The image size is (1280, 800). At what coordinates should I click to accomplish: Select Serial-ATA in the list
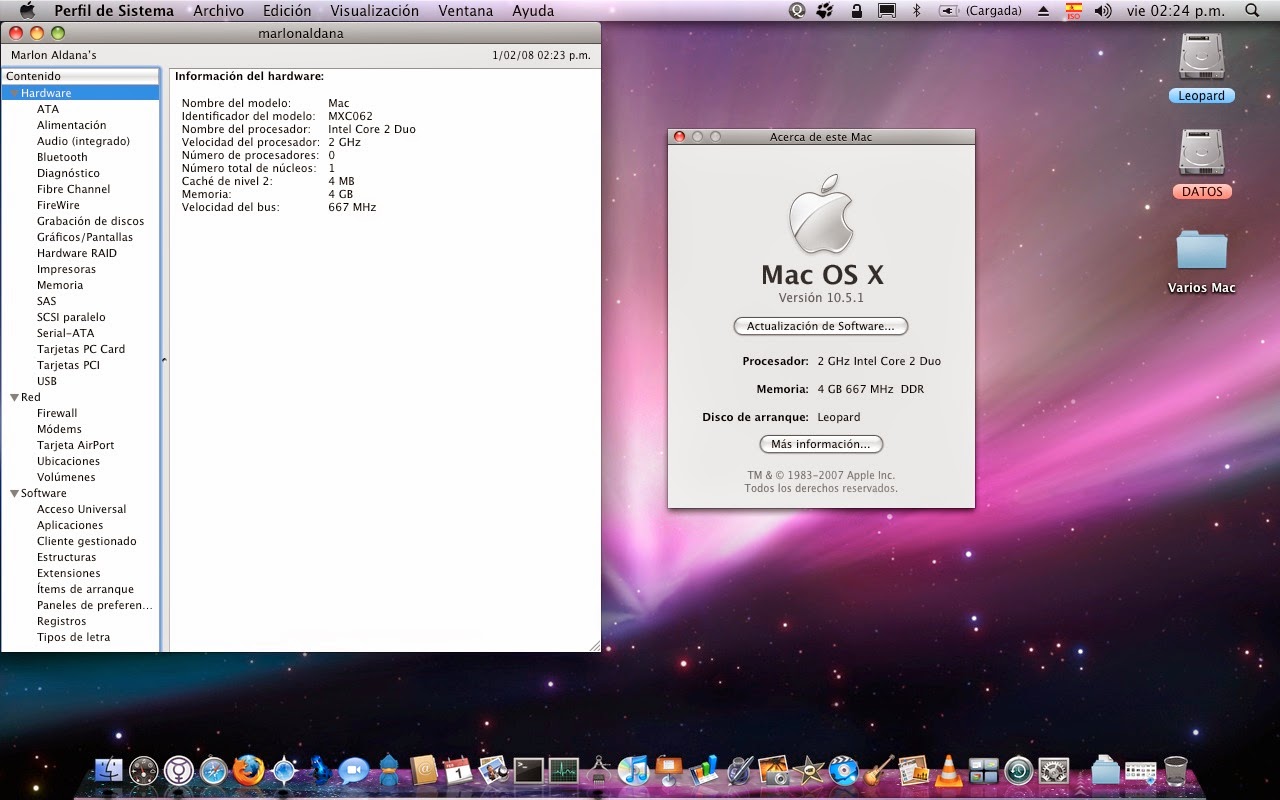coord(65,333)
